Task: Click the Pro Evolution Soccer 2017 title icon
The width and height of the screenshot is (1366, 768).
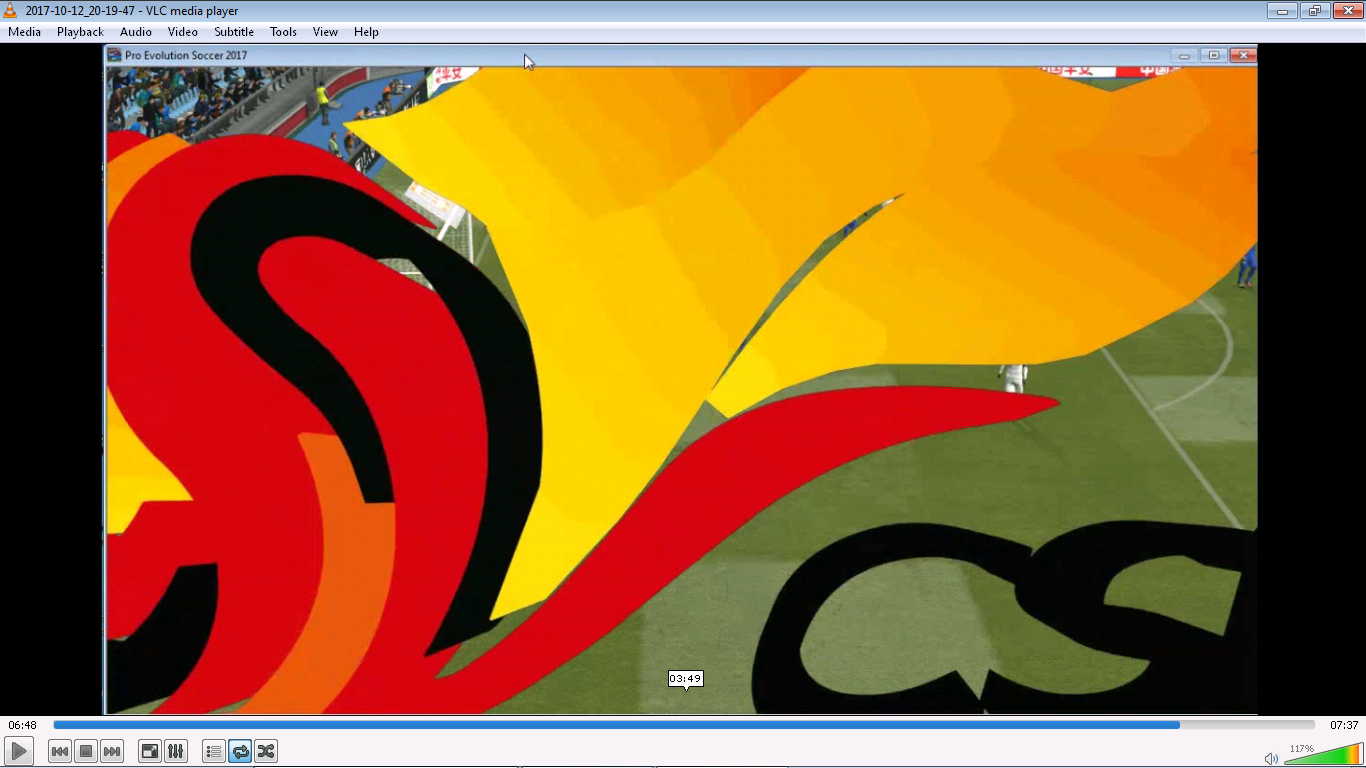Action: tap(115, 55)
